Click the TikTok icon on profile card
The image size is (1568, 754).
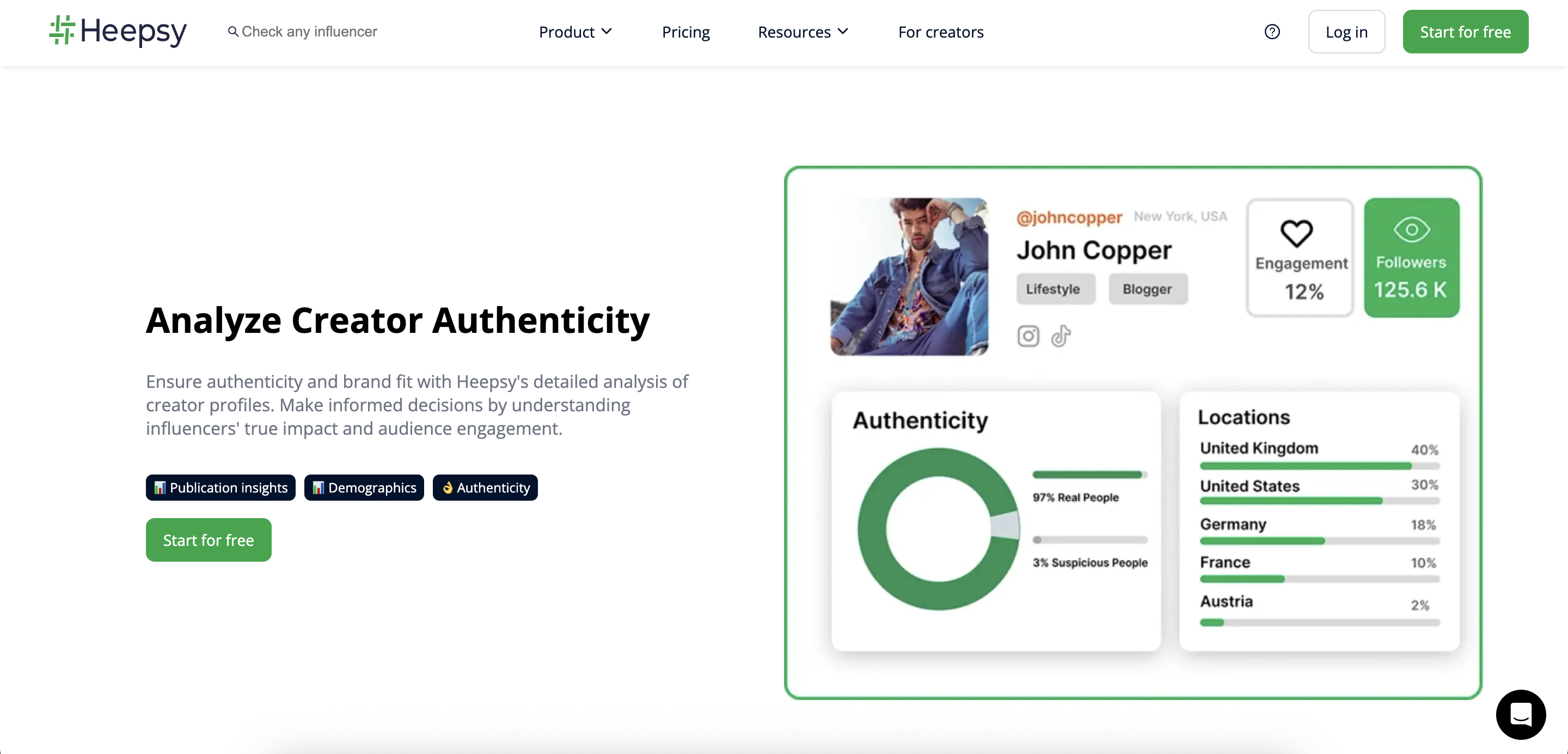point(1061,336)
